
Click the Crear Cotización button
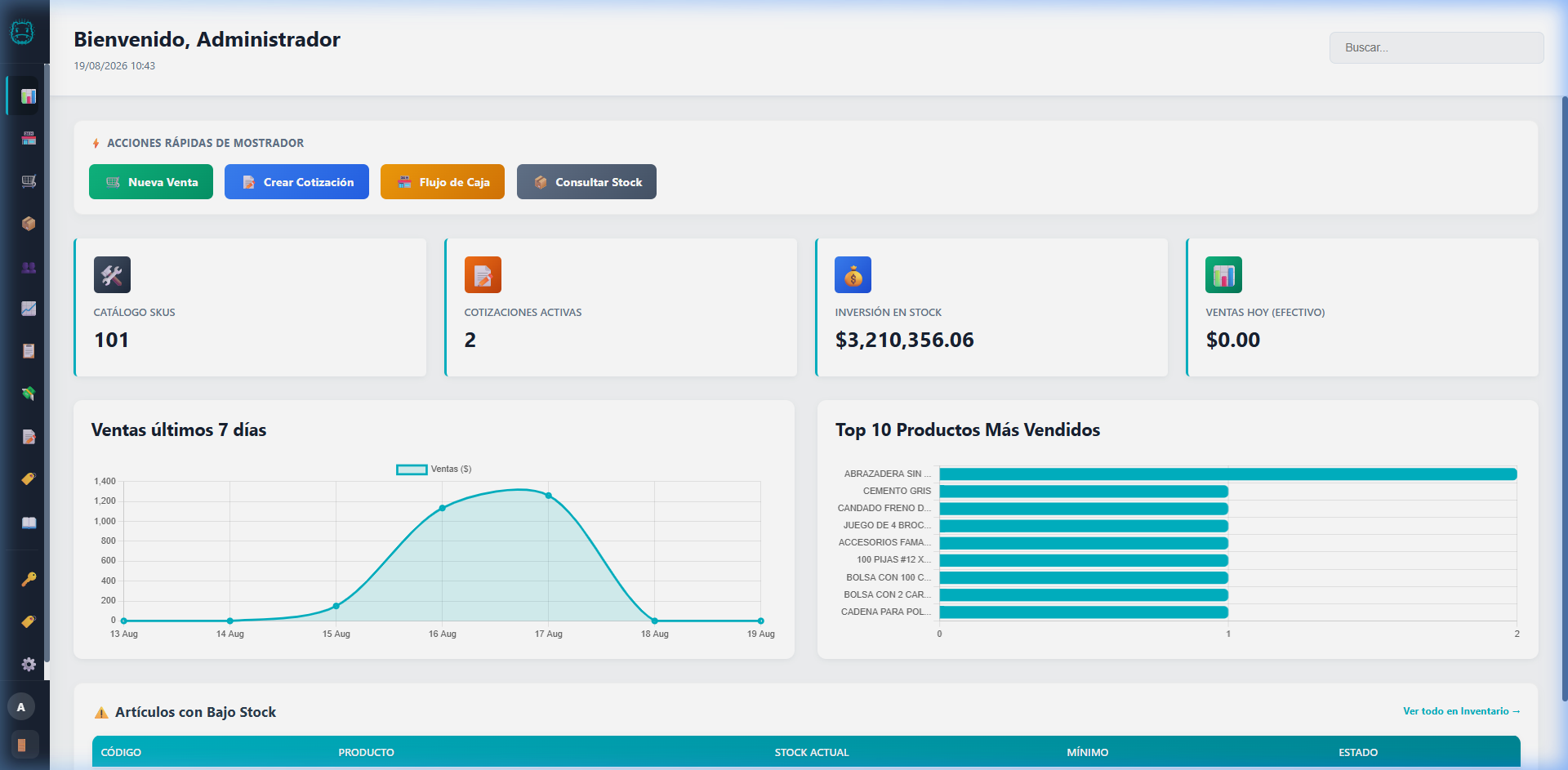point(296,182)
